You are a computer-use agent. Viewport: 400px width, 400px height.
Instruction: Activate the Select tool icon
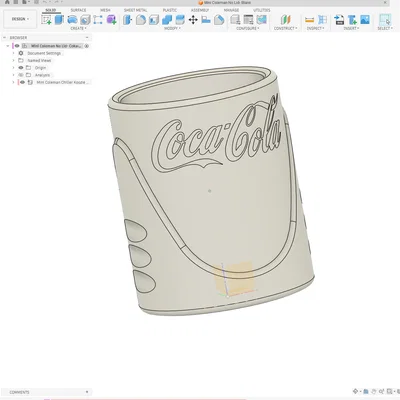pyautogui.click(x=385, y=20)
